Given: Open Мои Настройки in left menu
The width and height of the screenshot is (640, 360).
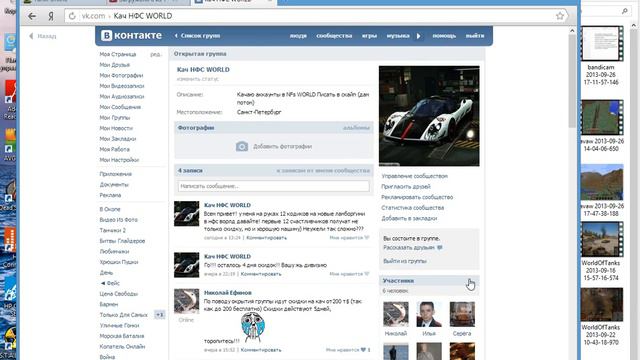Looking at the screenshot, I should coord(119,160).
